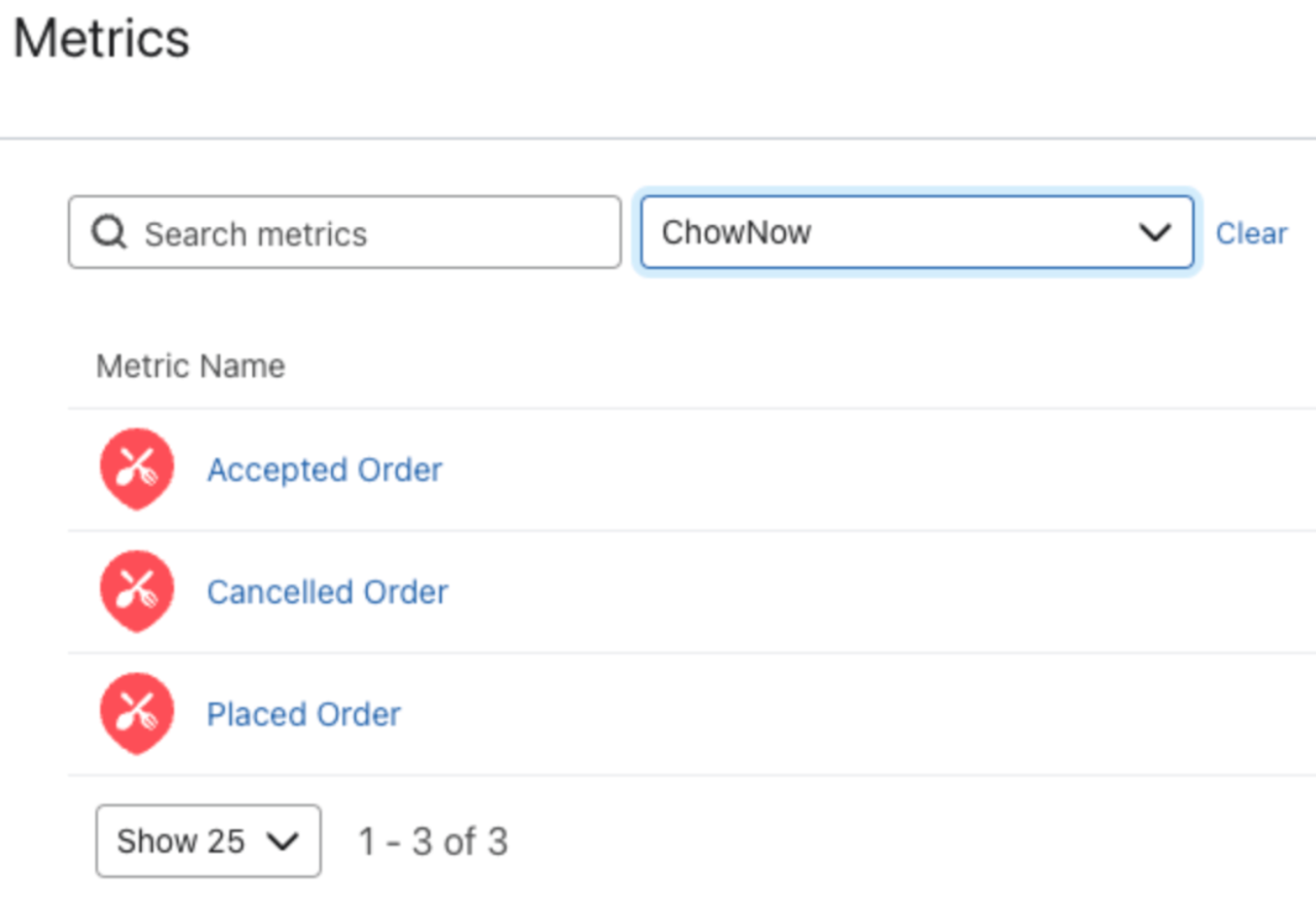Click the Metric Name column header

point(190,366)
